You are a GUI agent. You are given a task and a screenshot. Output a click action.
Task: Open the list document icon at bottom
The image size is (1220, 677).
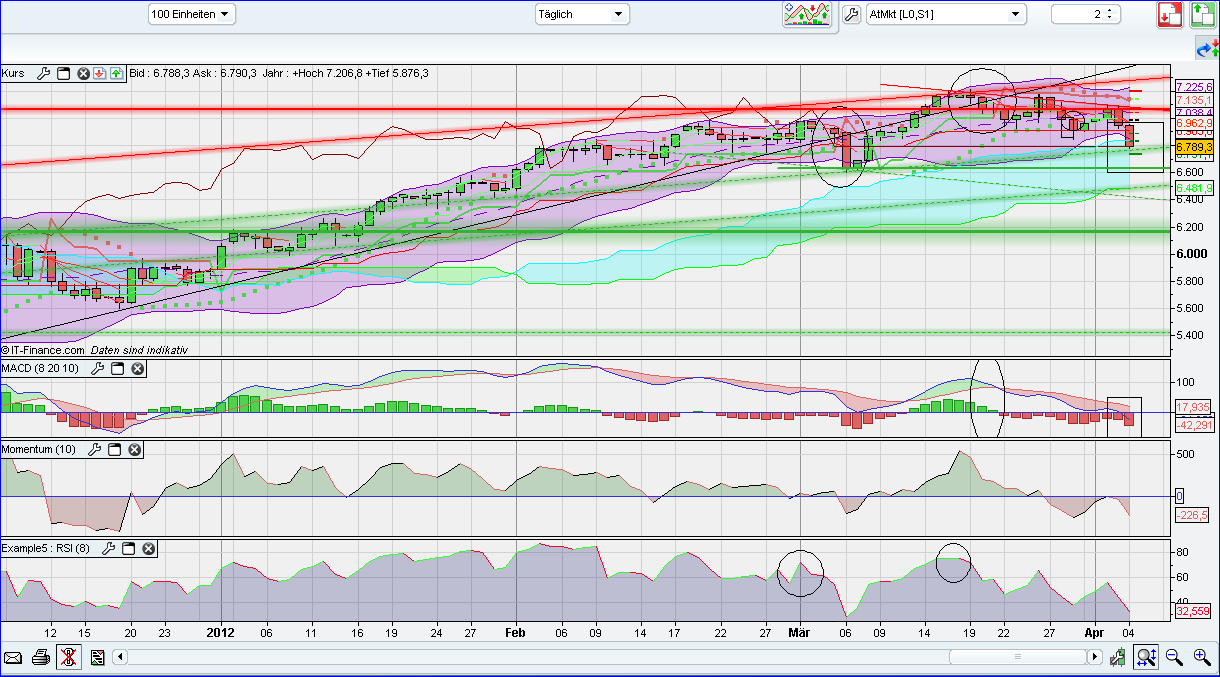97,657
